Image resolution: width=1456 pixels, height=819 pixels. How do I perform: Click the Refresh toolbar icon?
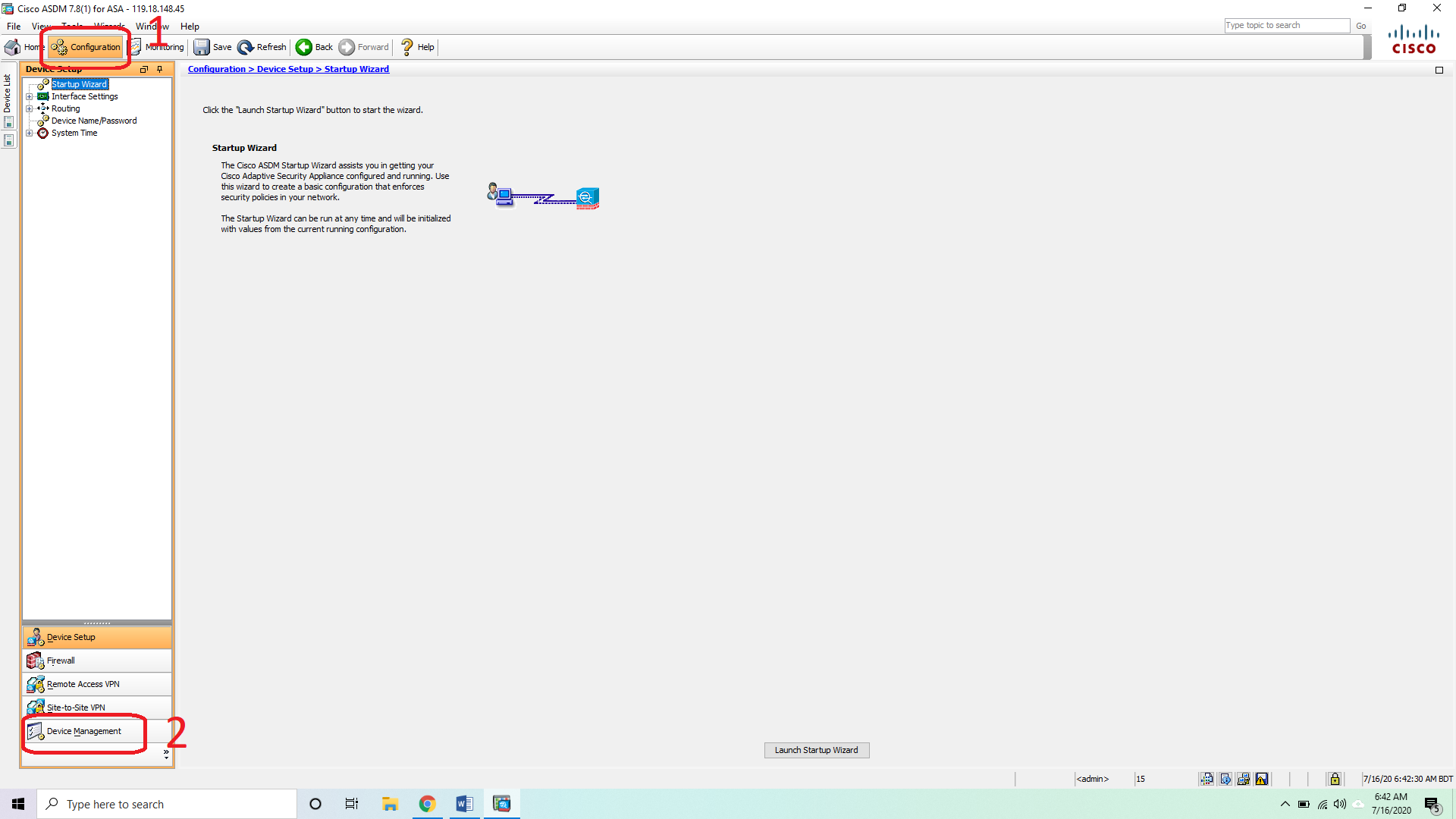(x=246, y=47)
